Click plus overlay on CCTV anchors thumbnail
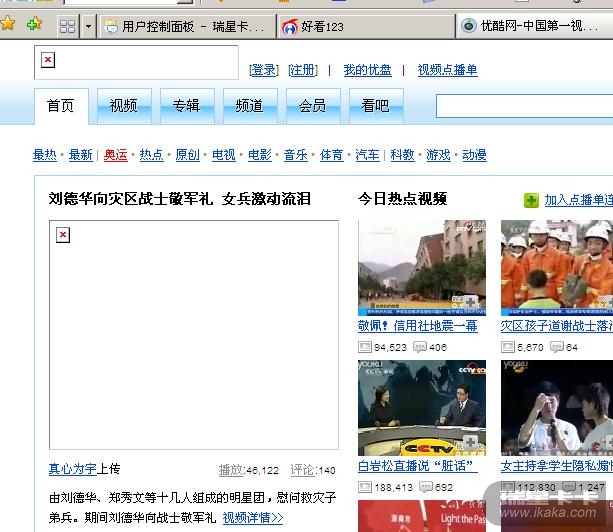The width and height of the screenshot is (613, 532). click(470, 442)
